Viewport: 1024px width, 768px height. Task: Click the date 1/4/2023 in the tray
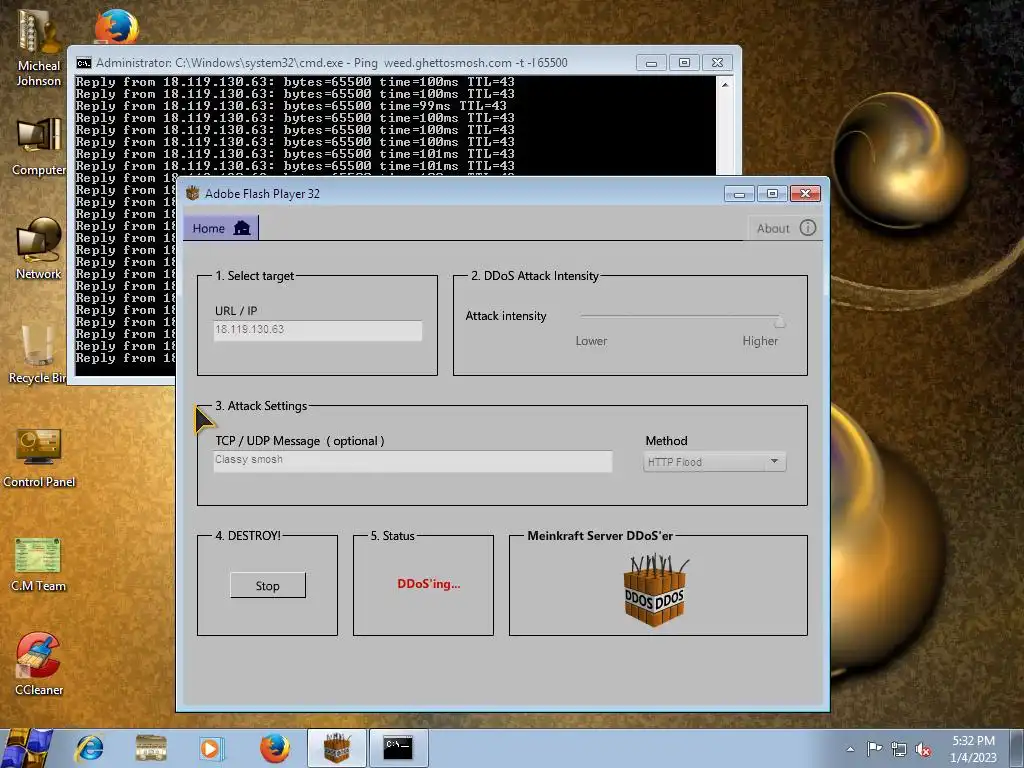[x=973, y=758]
